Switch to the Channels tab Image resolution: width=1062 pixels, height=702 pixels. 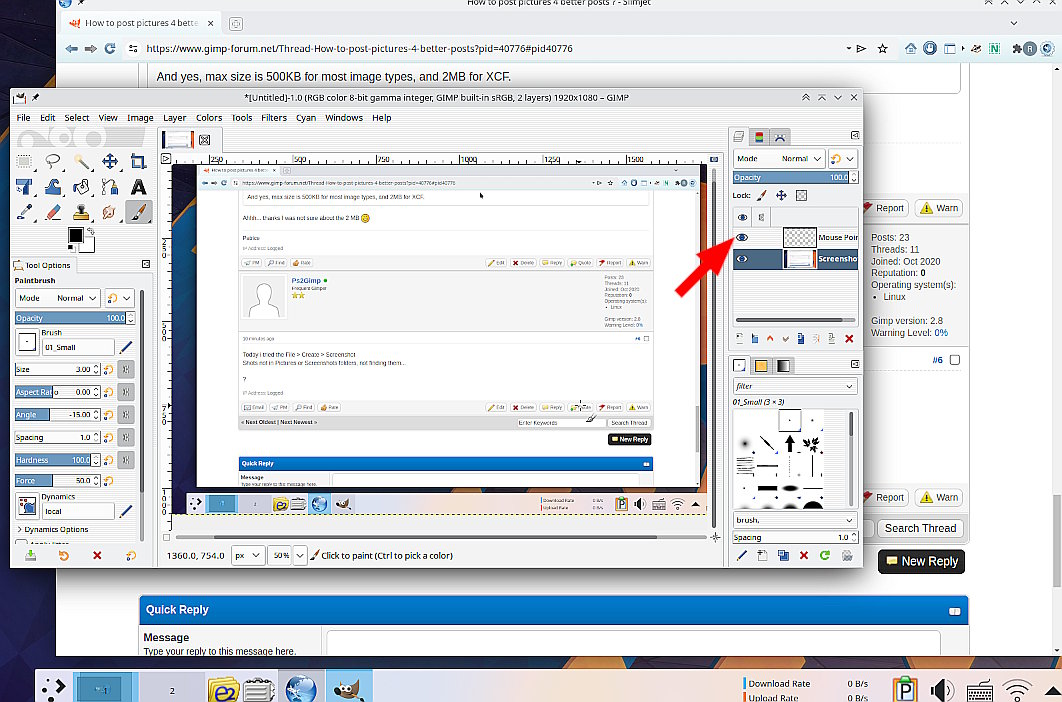tap(759, 137)
